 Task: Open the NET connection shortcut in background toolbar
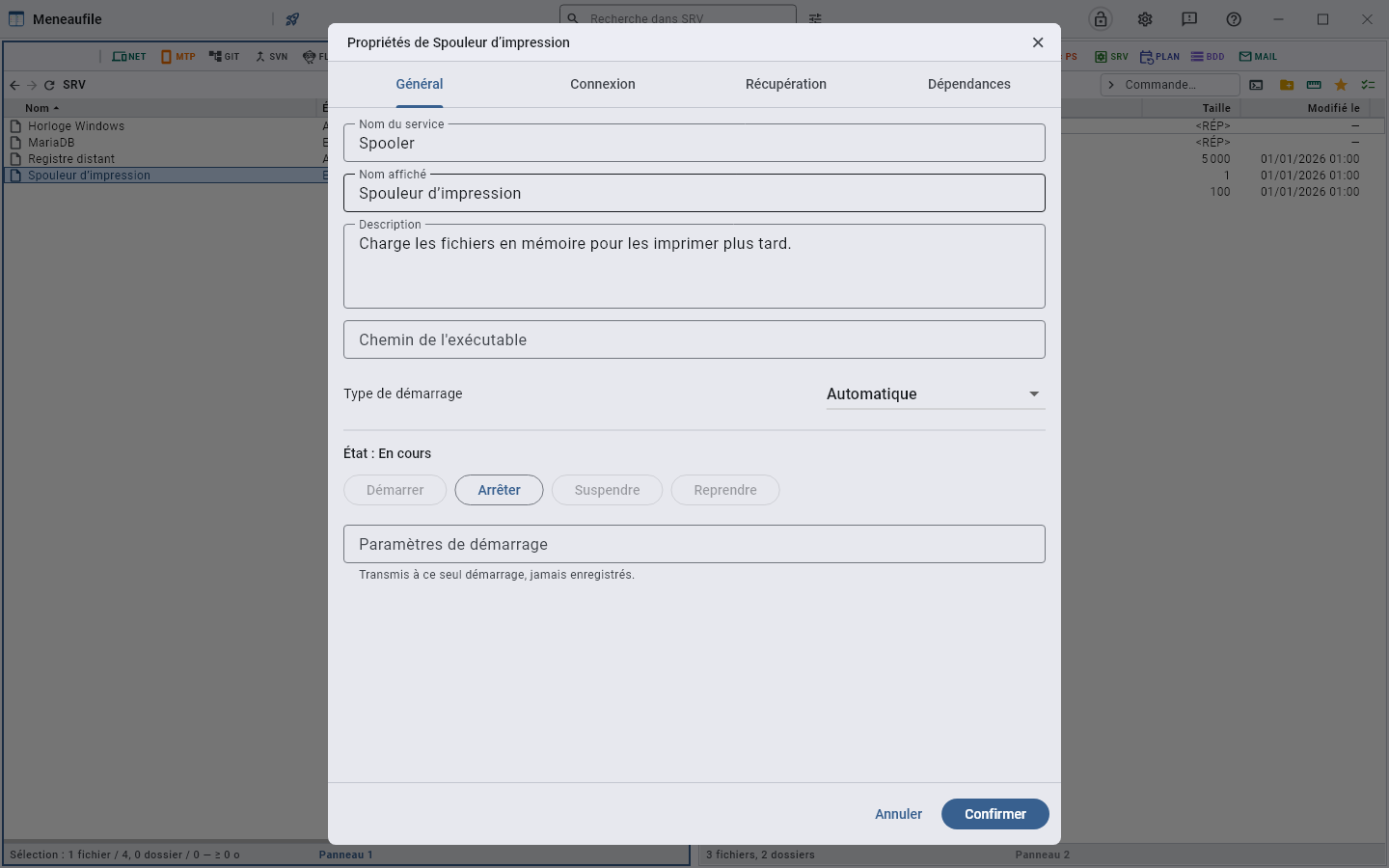(x=129, y=57)
